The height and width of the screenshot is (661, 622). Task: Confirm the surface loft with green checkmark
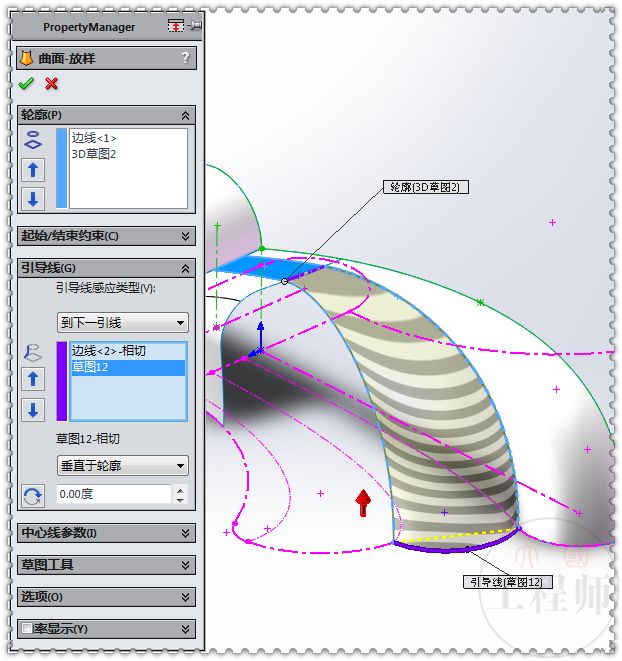(26, 83)
